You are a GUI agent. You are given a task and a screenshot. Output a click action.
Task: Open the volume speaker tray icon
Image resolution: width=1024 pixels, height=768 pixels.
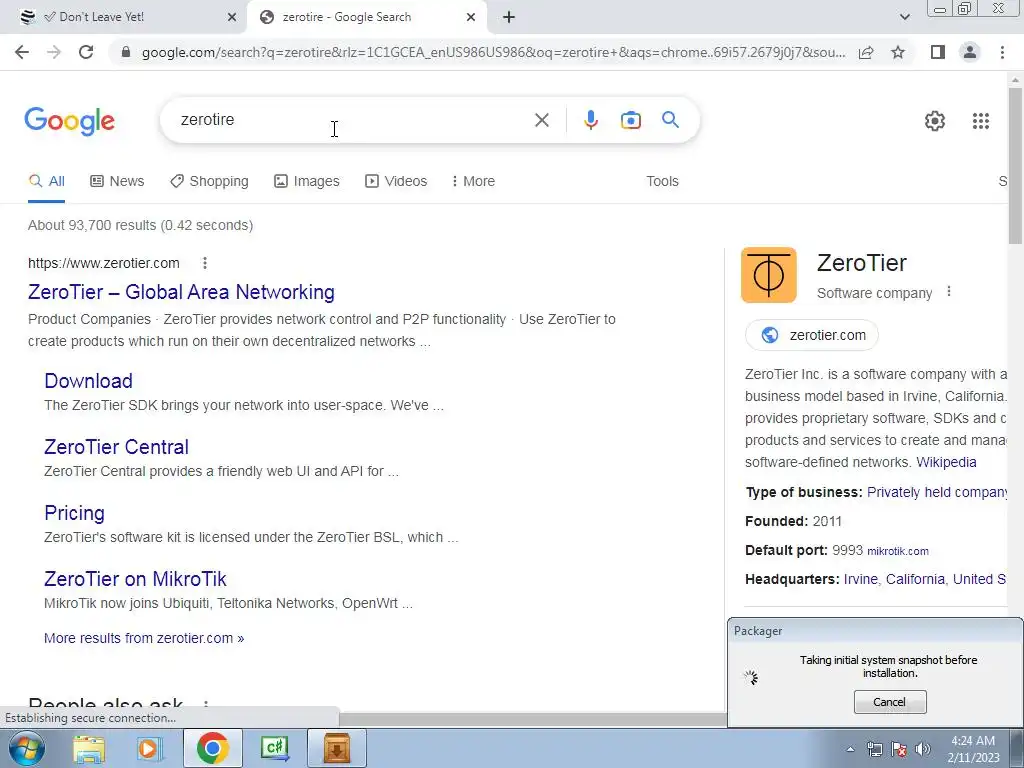click(x=923, y=749)
